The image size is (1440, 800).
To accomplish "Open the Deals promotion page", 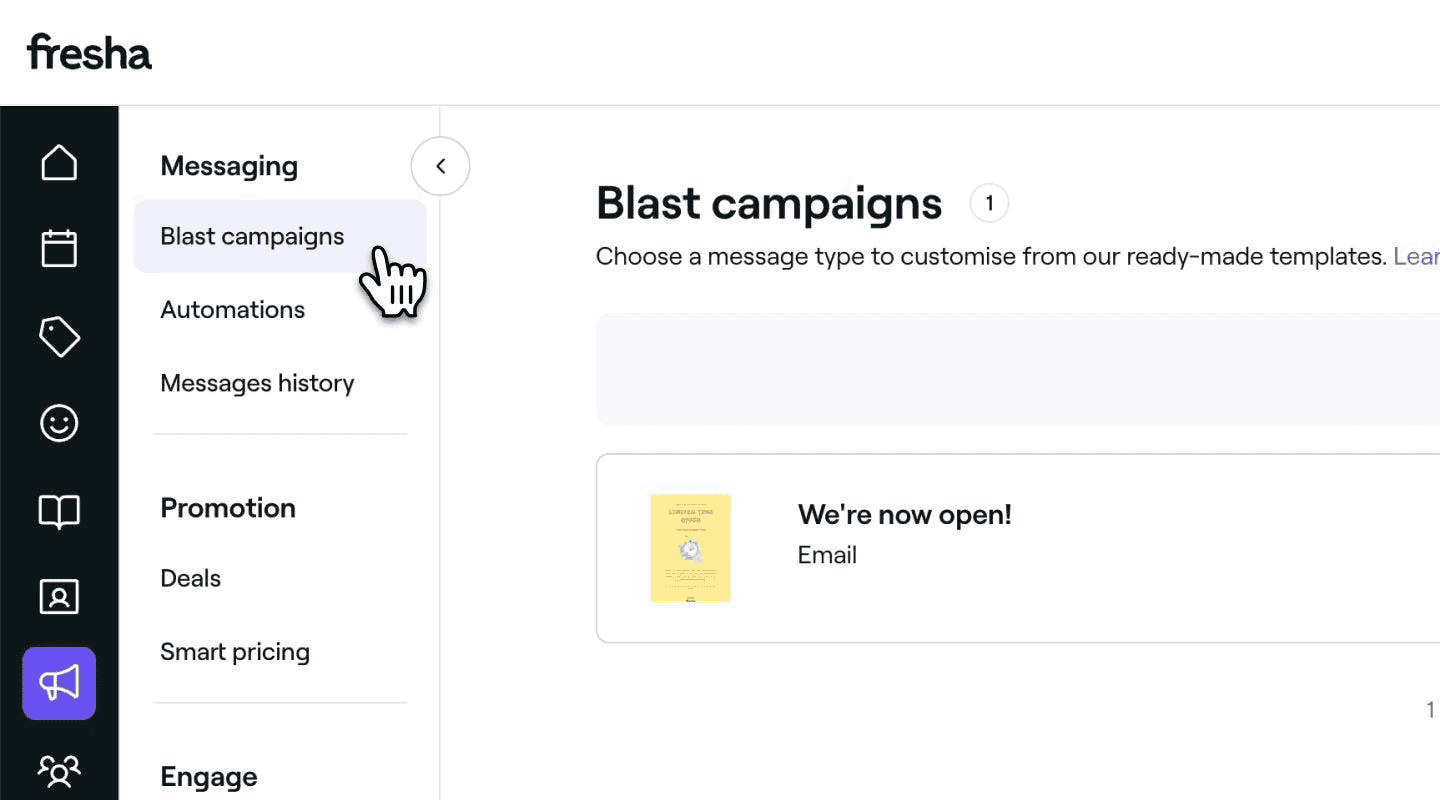I will [191, 578].
